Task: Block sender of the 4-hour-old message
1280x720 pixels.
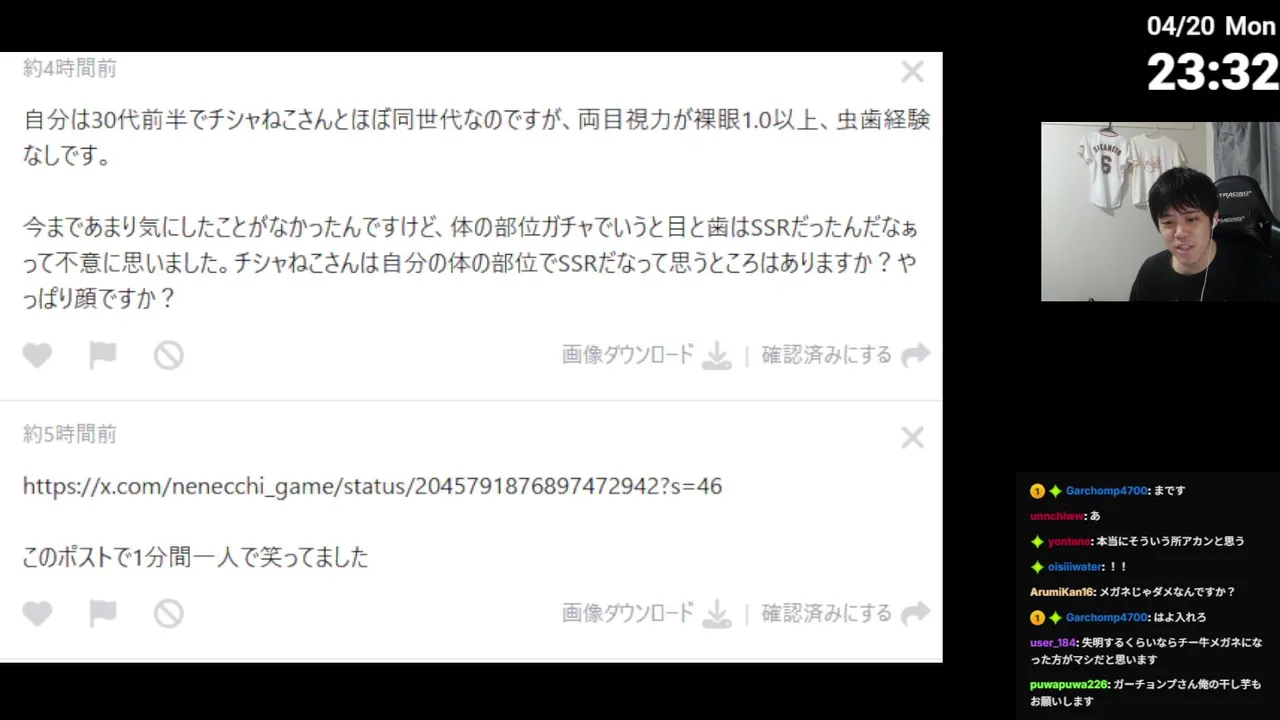Action: click(x=168, y=355)
